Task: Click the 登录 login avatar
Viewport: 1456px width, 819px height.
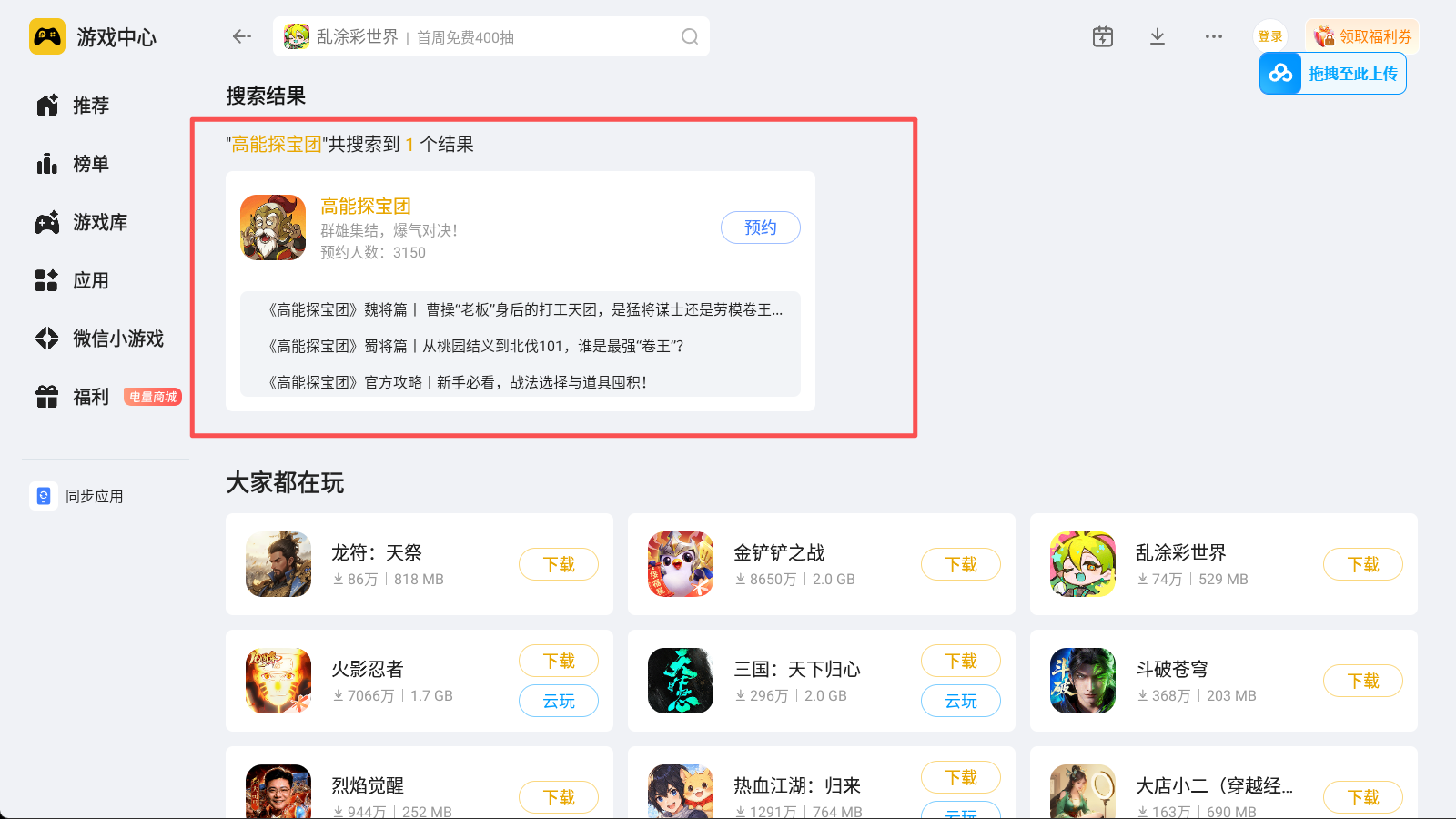Action: [1270, 36]
